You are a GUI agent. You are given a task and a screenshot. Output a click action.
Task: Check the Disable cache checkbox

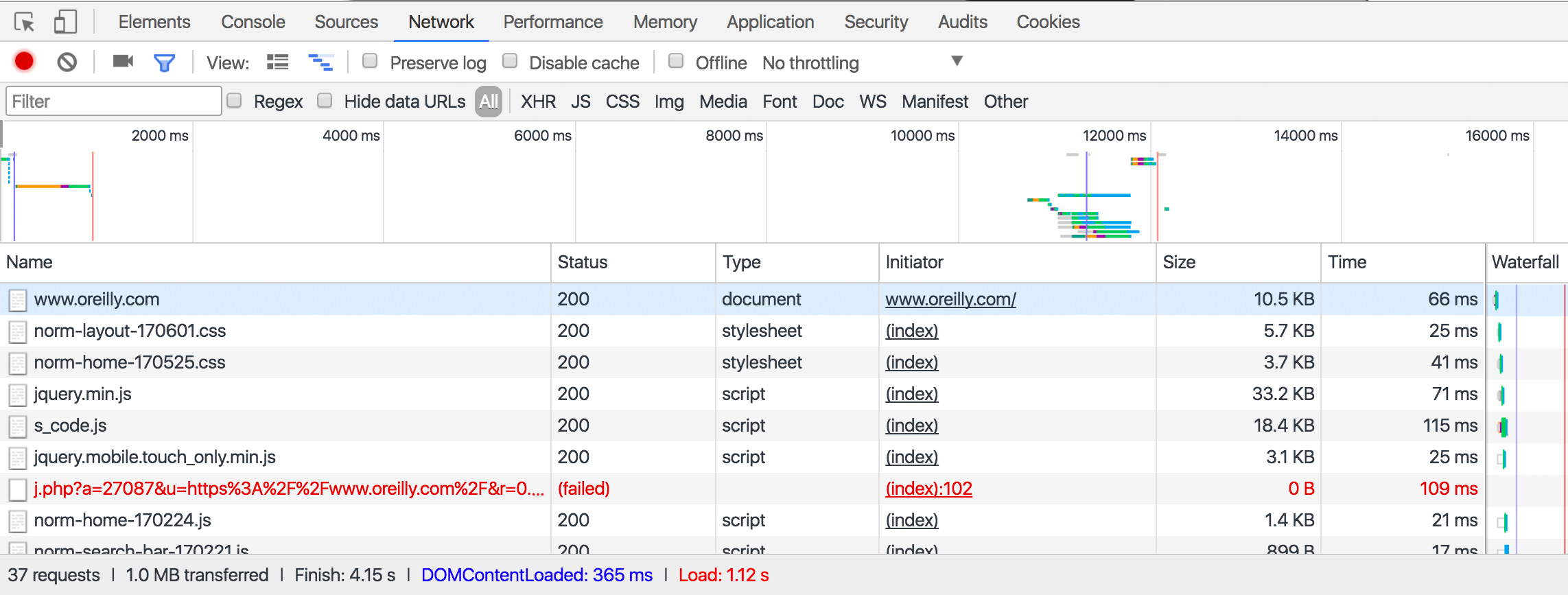coord(510,61)
